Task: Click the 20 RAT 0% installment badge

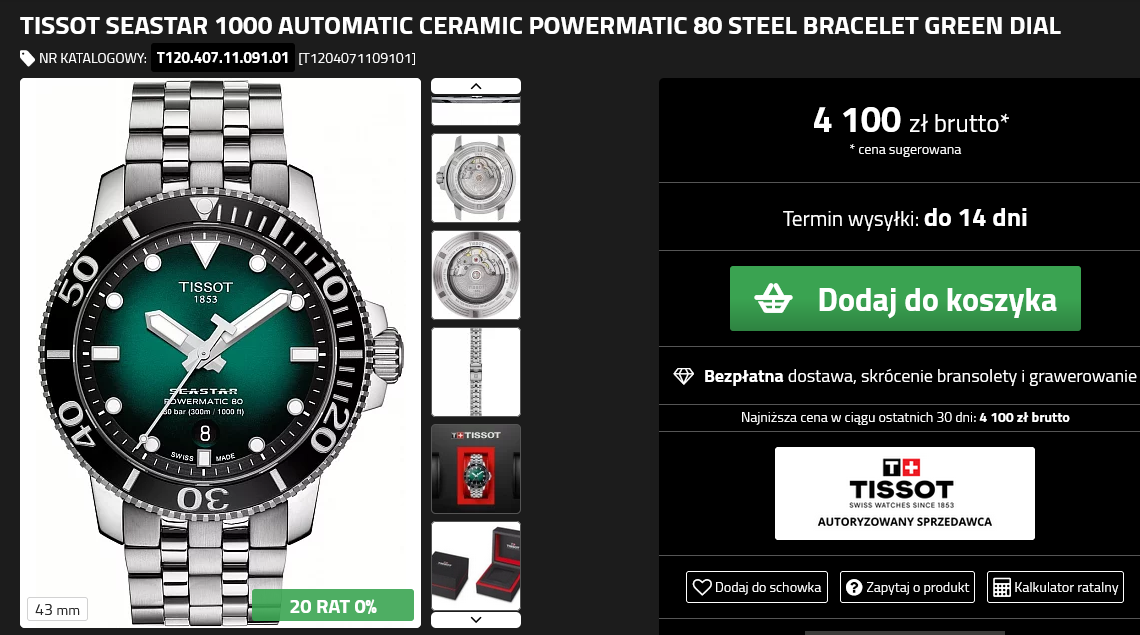Action: click(x=333, y=605)
